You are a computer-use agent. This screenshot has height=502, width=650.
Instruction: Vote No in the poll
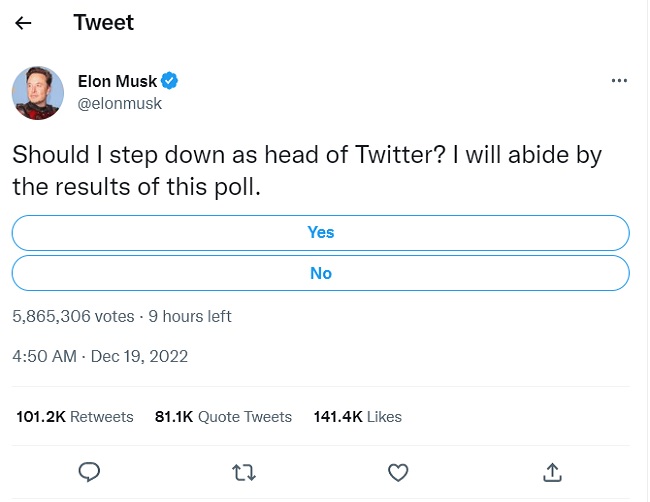pyautogui.click(x=320, y=273)
